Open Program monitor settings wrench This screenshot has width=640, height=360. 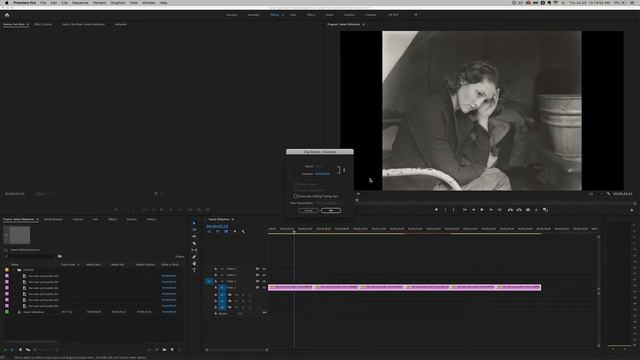pos(608,194)
